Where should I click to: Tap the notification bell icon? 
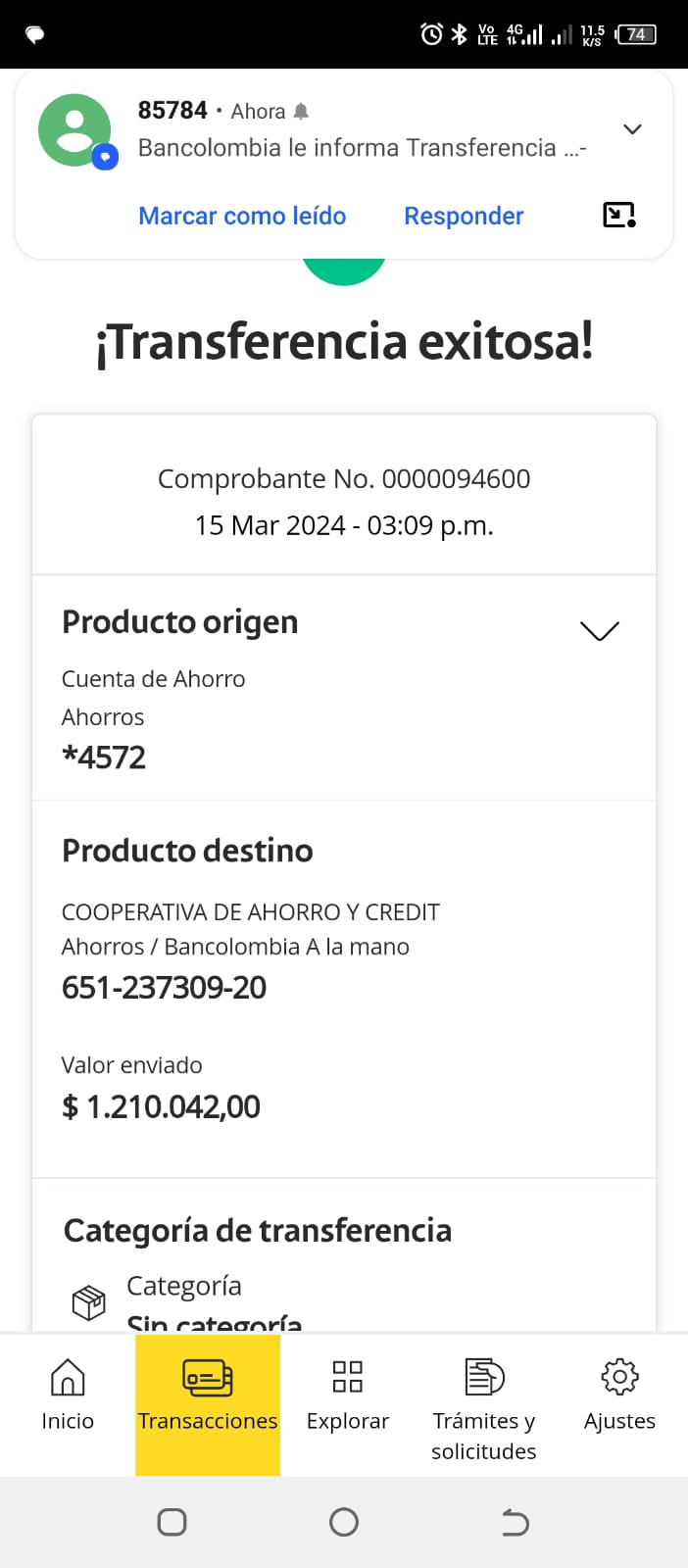click(301, 112)
